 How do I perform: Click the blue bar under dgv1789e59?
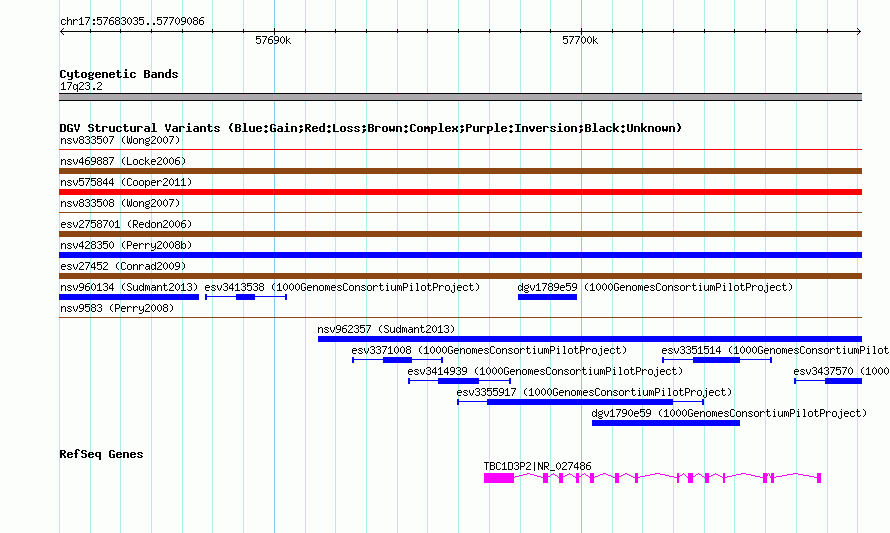547,297
